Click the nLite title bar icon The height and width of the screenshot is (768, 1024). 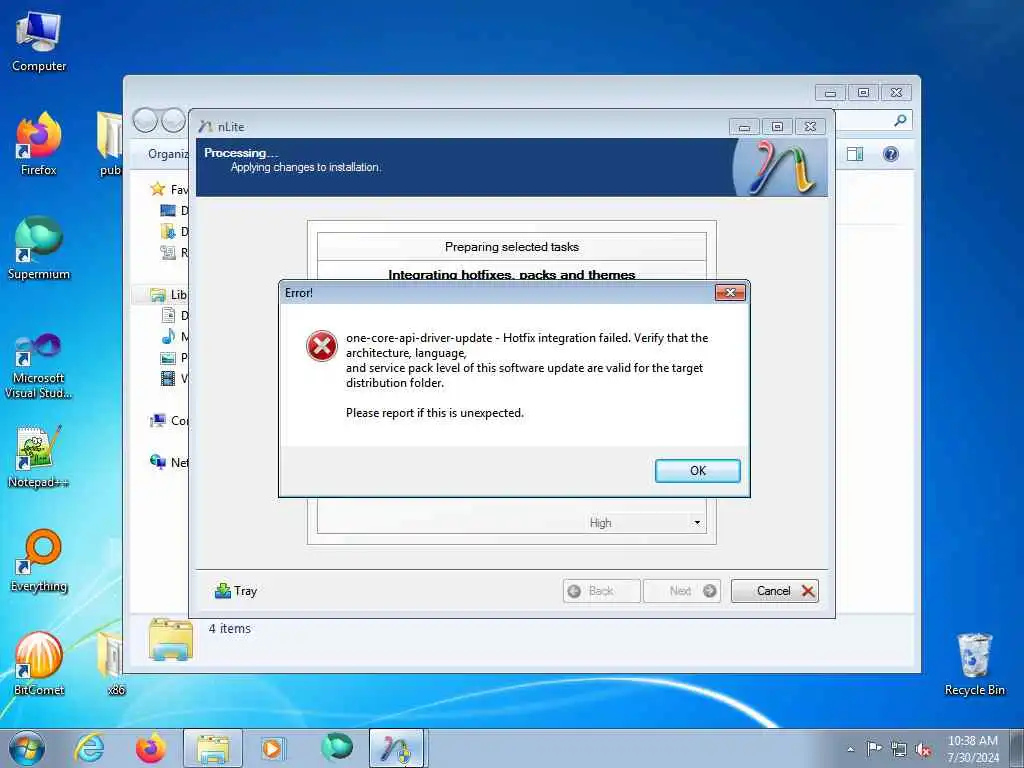click(205, 127)
